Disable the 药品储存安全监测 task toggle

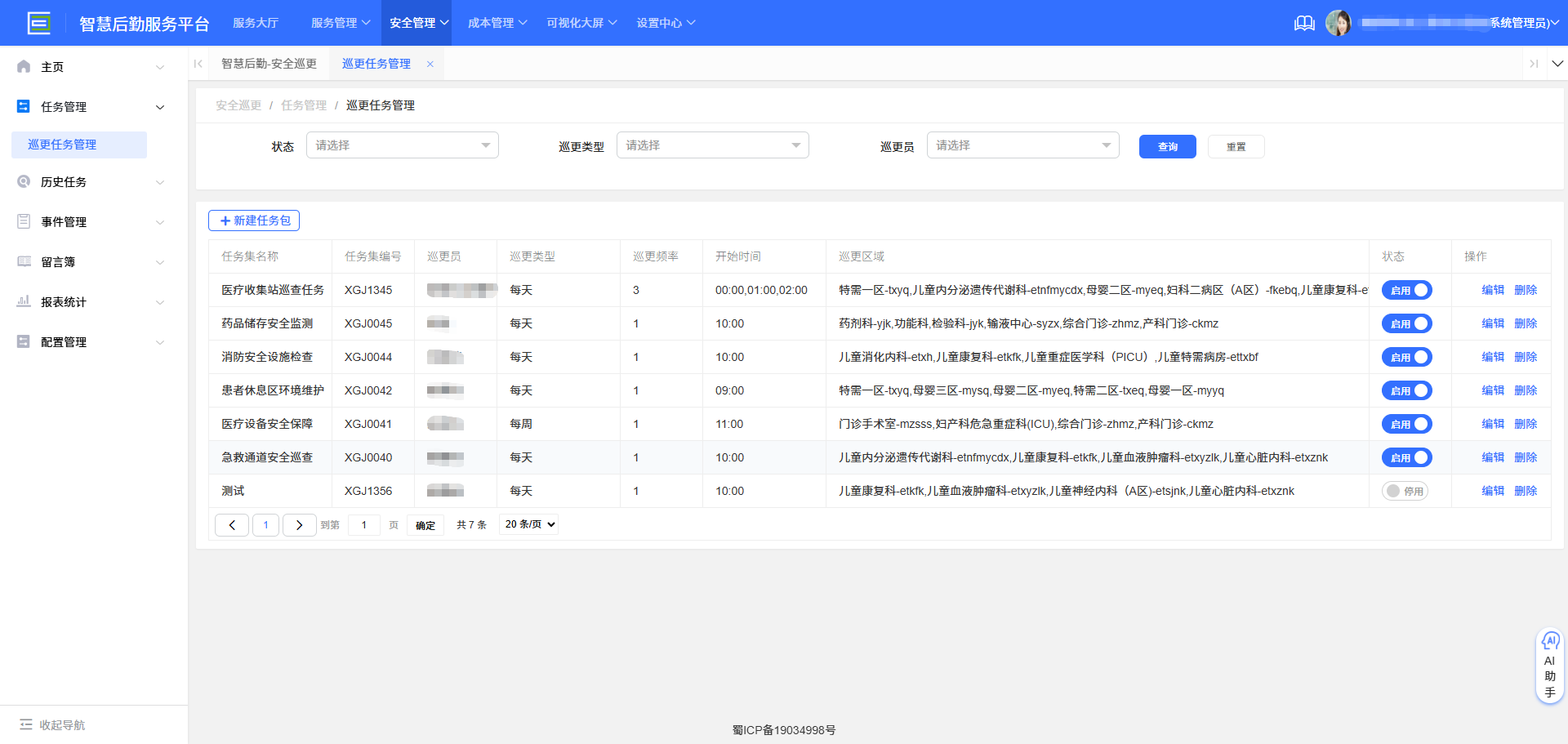coord(1406,323)
